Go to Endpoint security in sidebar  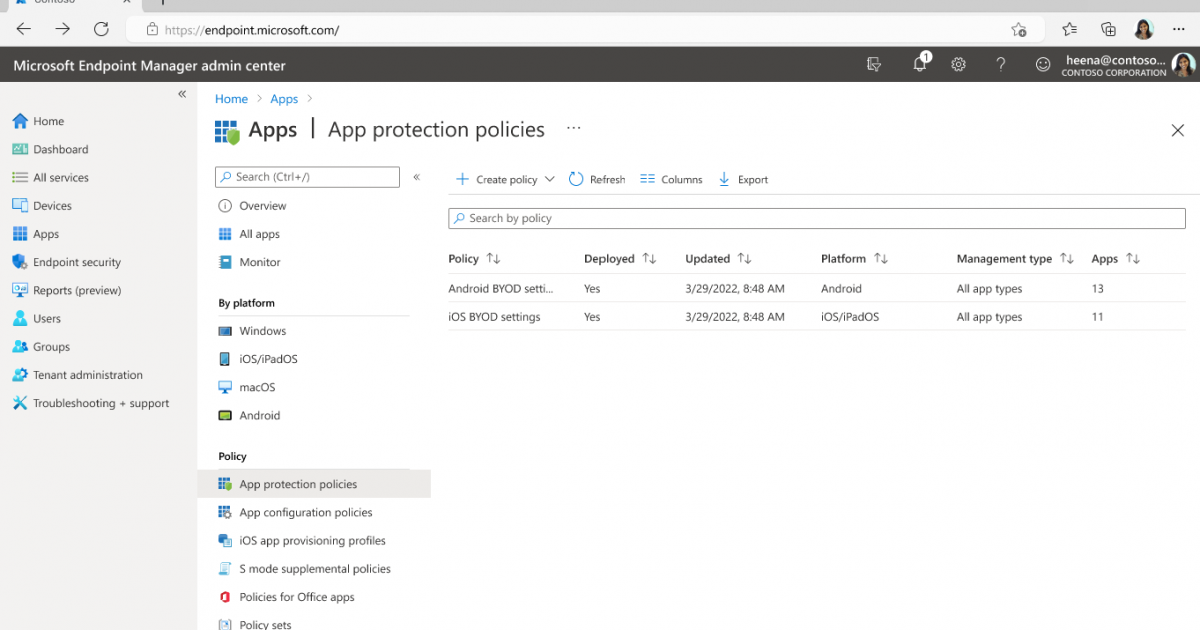pyautogui.click(x=76, y=262)
